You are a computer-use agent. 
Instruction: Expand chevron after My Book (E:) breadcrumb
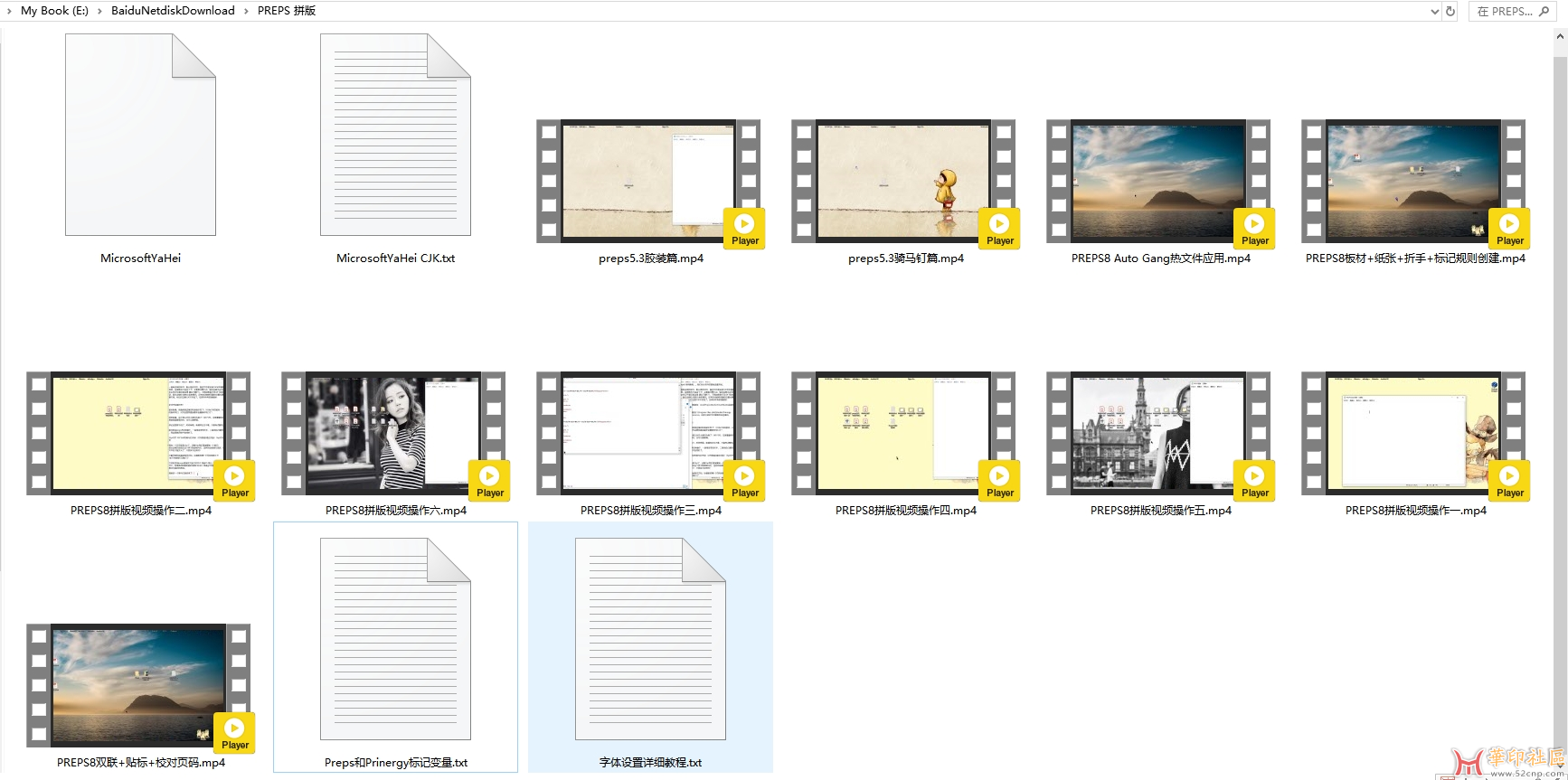point(99,11)
